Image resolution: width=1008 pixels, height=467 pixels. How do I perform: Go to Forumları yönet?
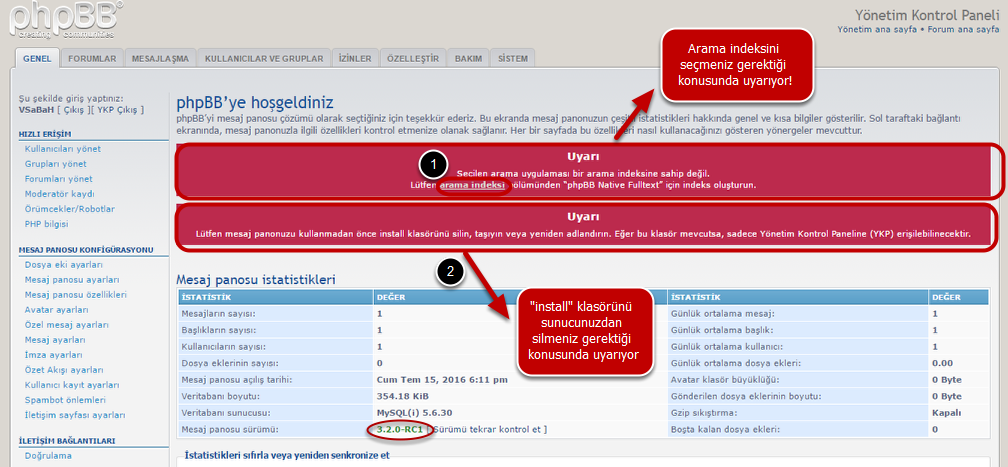click(58, 179)
